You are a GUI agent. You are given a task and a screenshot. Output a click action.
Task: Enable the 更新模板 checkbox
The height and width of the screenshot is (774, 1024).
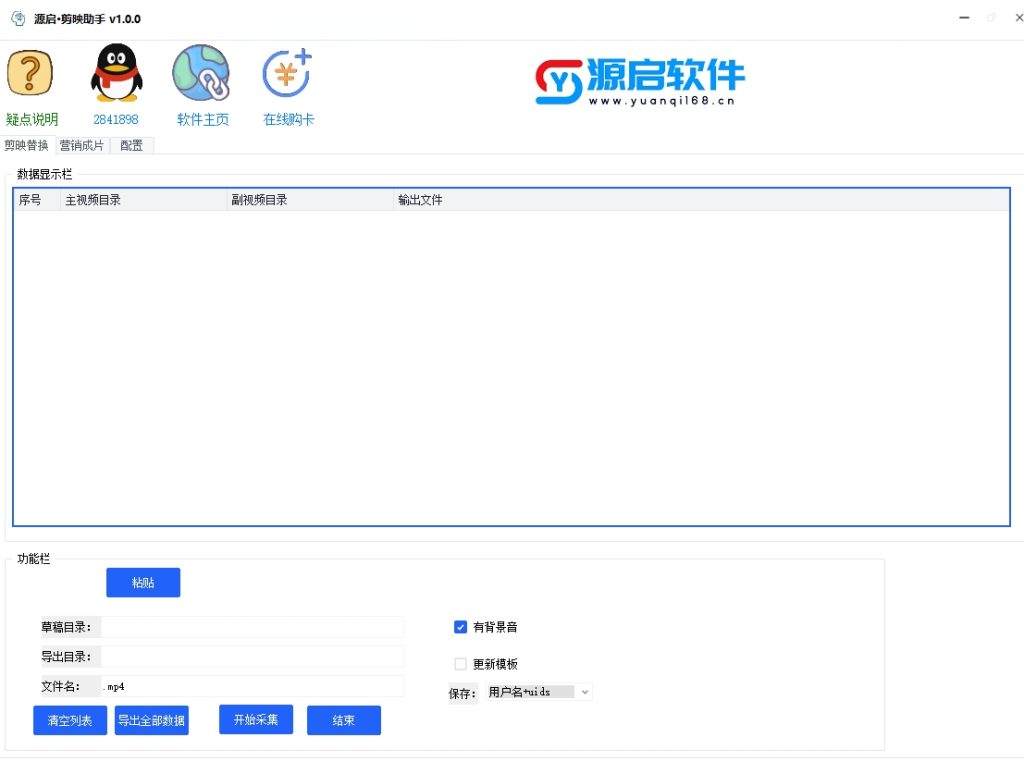click(x=461, y=664)
